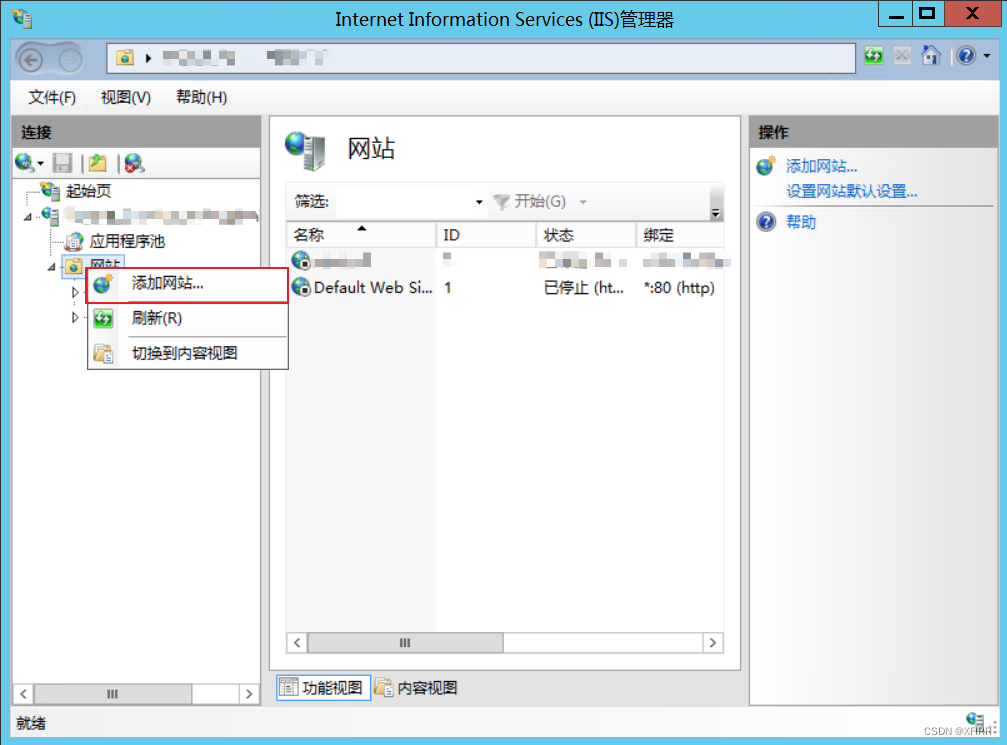
Task: Click the blurred-name site's globe icon
Action: 301,260
